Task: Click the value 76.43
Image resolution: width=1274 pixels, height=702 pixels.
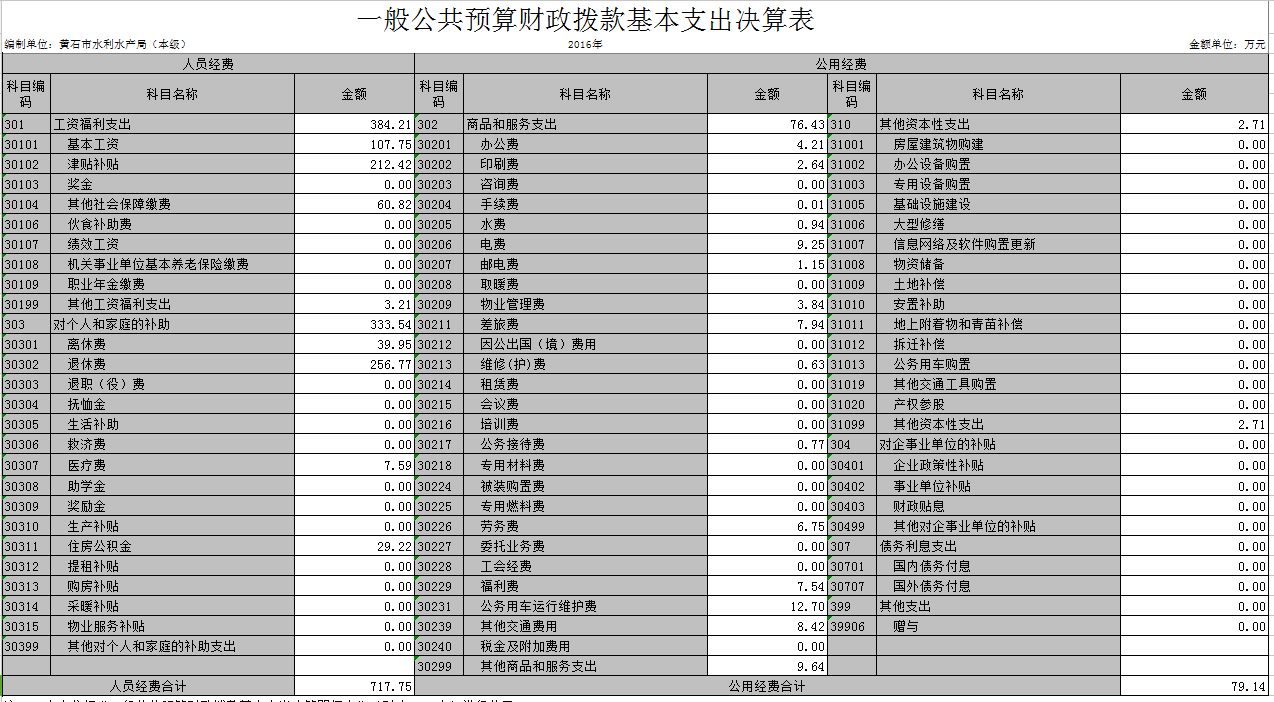Action: click(767, 125)
